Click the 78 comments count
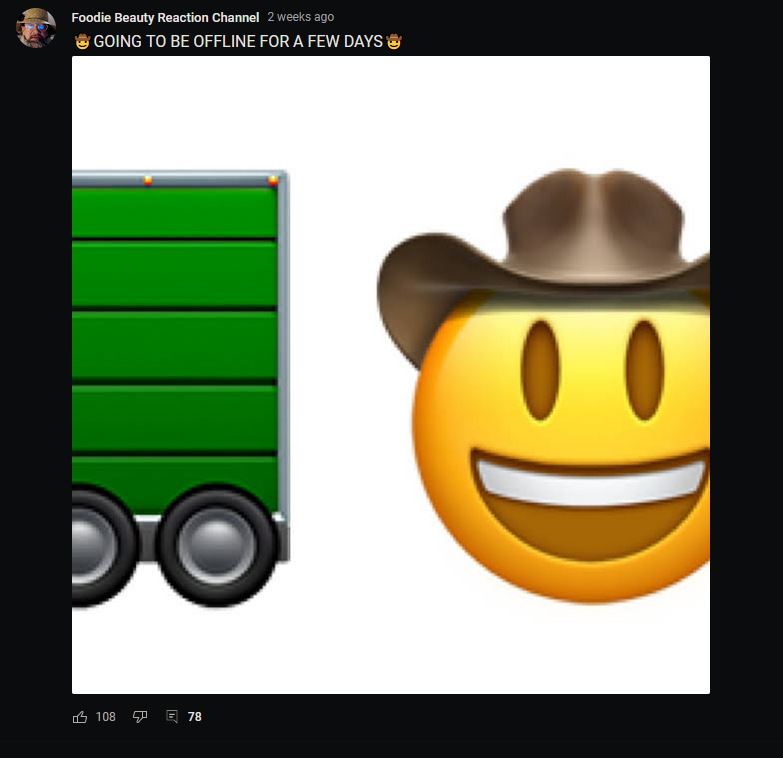 point(195,717)
